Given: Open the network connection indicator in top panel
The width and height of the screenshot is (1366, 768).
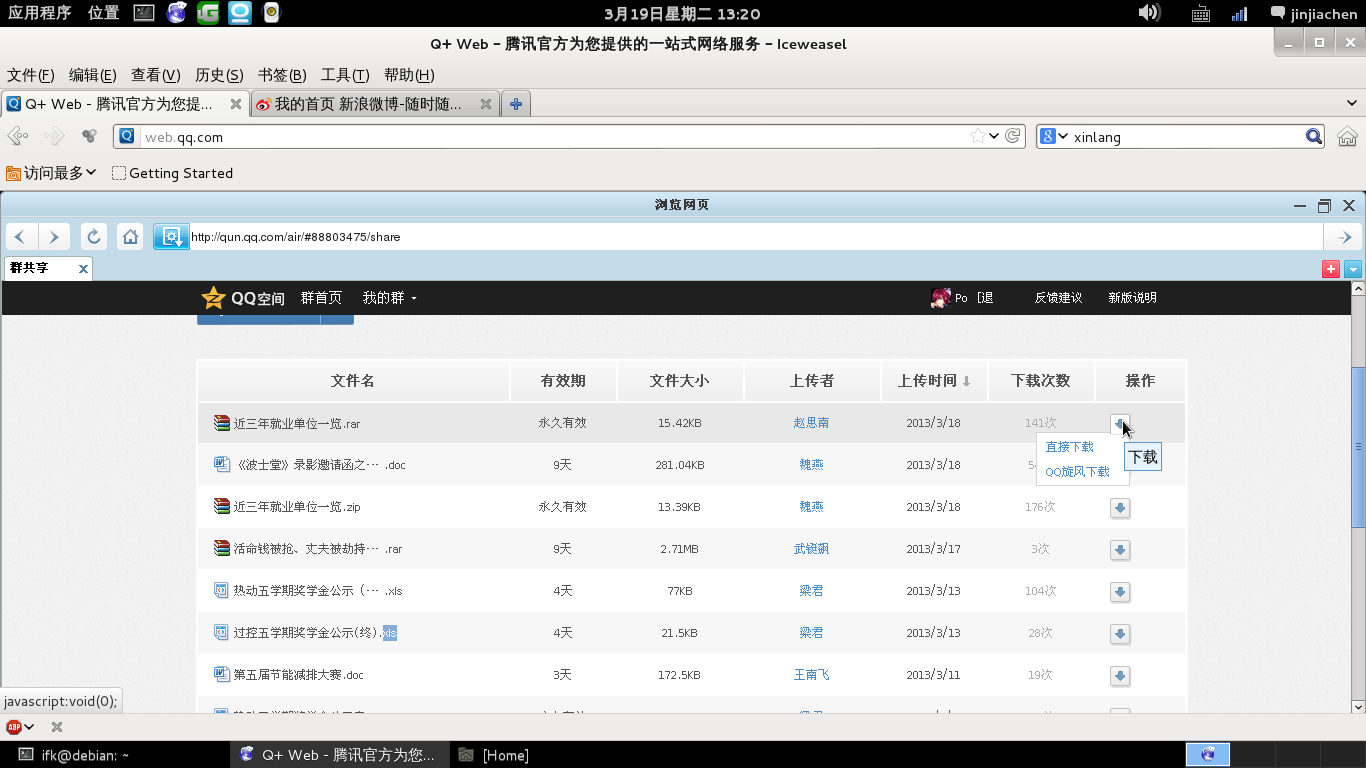Looking at the screenshot, I should click(x=1239, y=14).
